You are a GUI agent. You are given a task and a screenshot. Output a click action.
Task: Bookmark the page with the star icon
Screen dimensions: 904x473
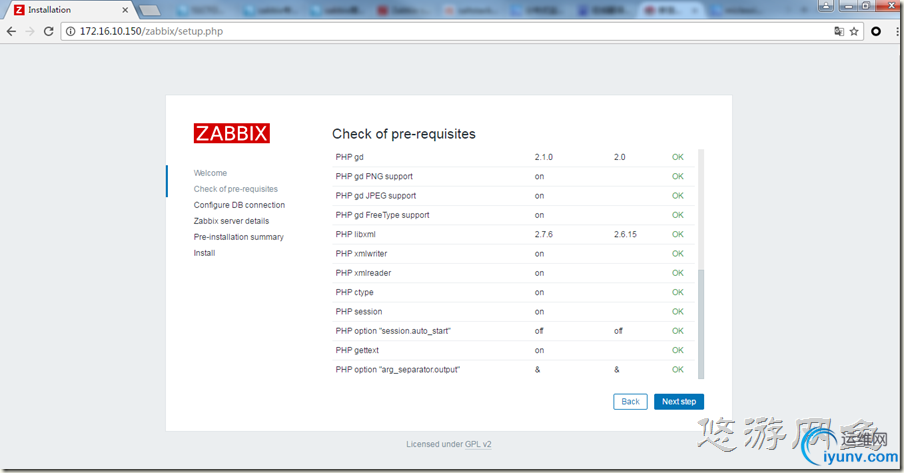point(854,31)
